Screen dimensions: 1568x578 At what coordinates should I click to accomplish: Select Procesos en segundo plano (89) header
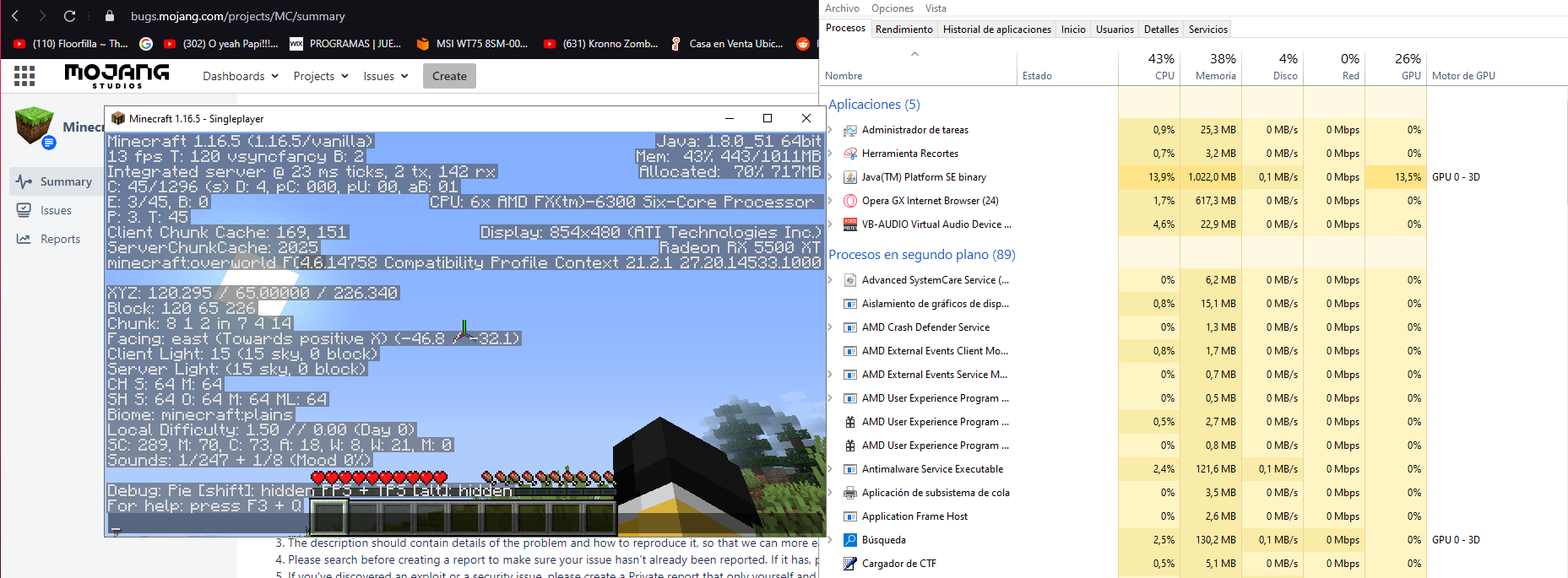(922, 255)
